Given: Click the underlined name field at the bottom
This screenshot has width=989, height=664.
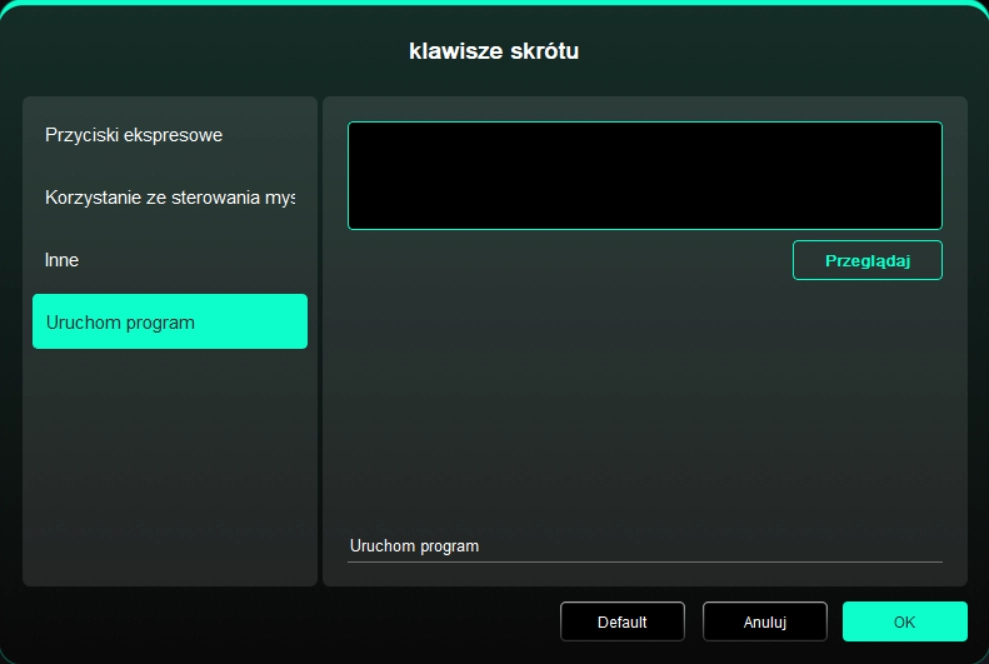Looking at the screenshot, I should tap(644, 547).
